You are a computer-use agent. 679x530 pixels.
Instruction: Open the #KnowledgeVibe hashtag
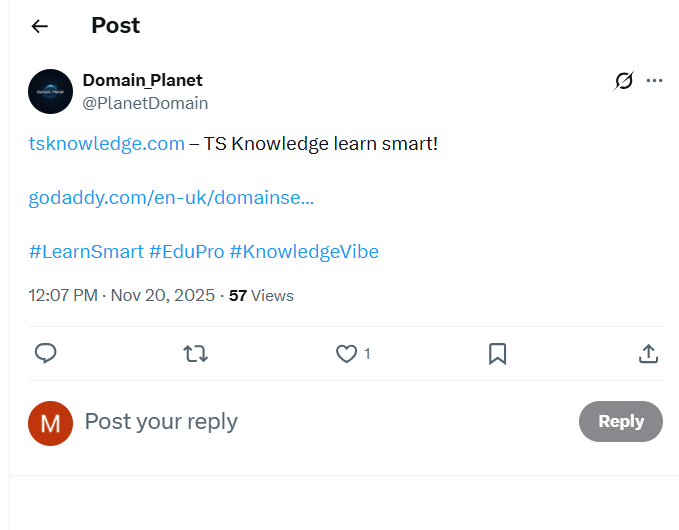click(x=304, y=251)
